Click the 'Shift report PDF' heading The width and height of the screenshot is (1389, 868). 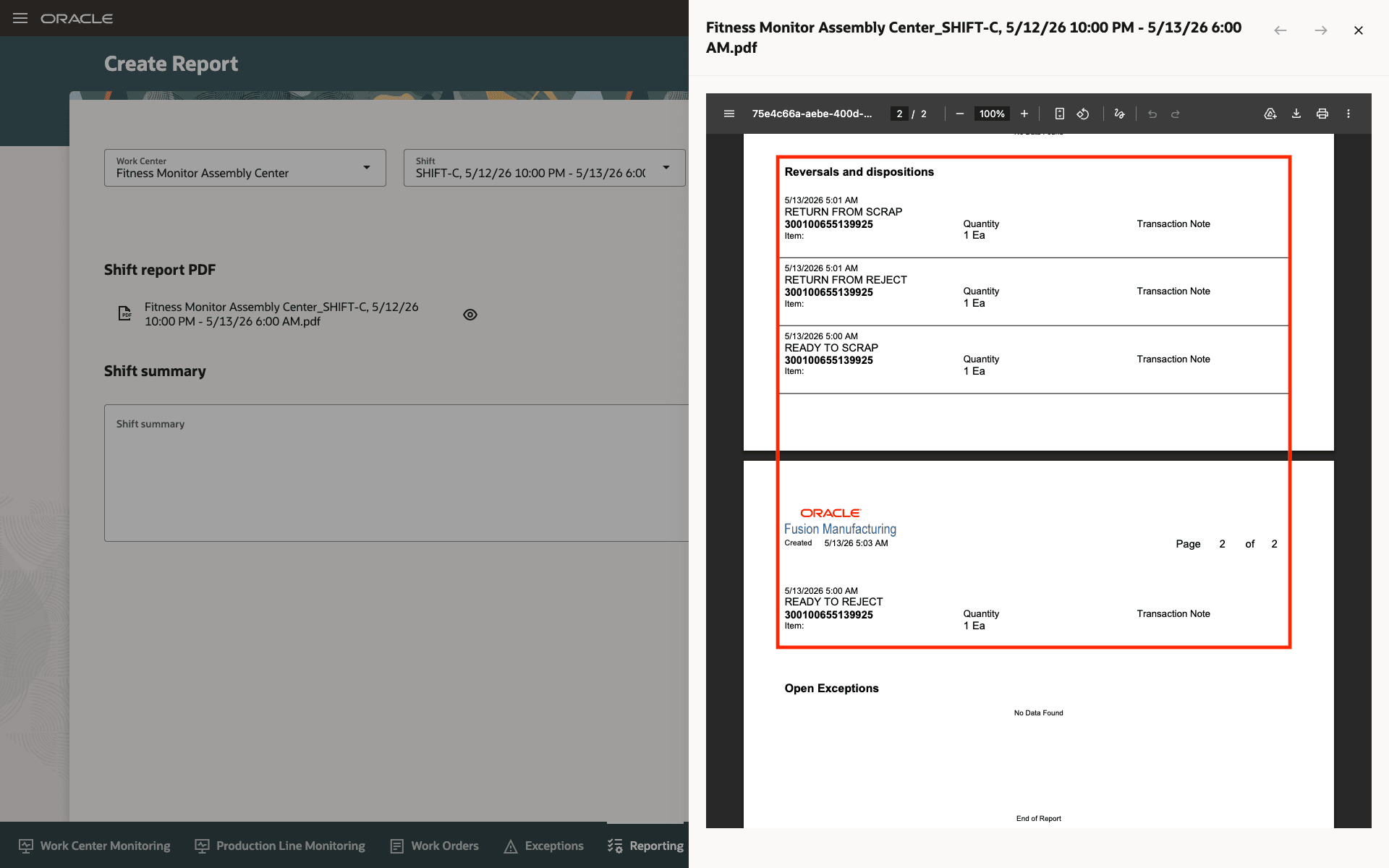(160, 270)
